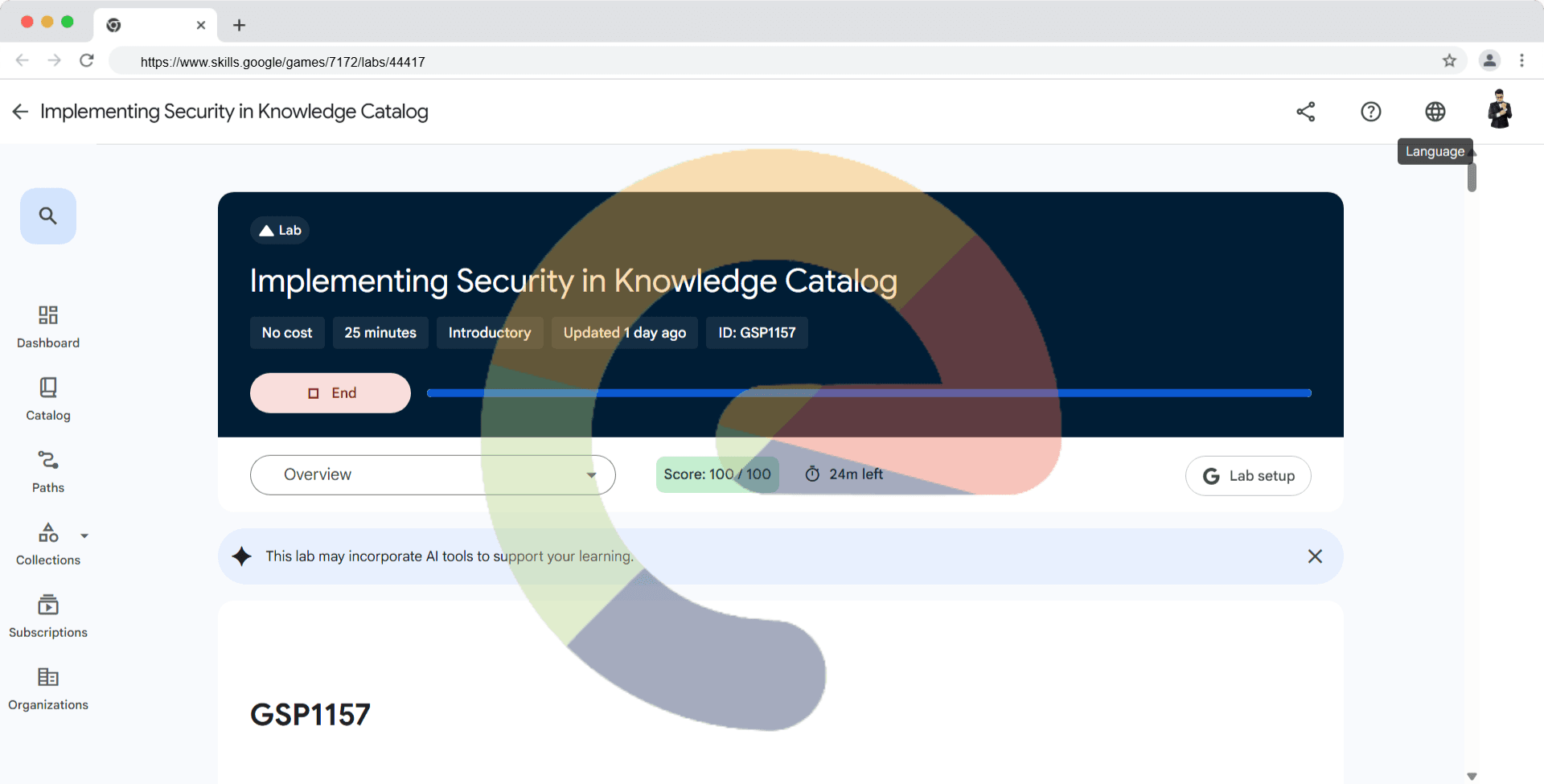The height and width of the screenshot is (784, 1544).
Task: Click the lab progress bar
Action: pyautogui.click(x=869, y=393)
